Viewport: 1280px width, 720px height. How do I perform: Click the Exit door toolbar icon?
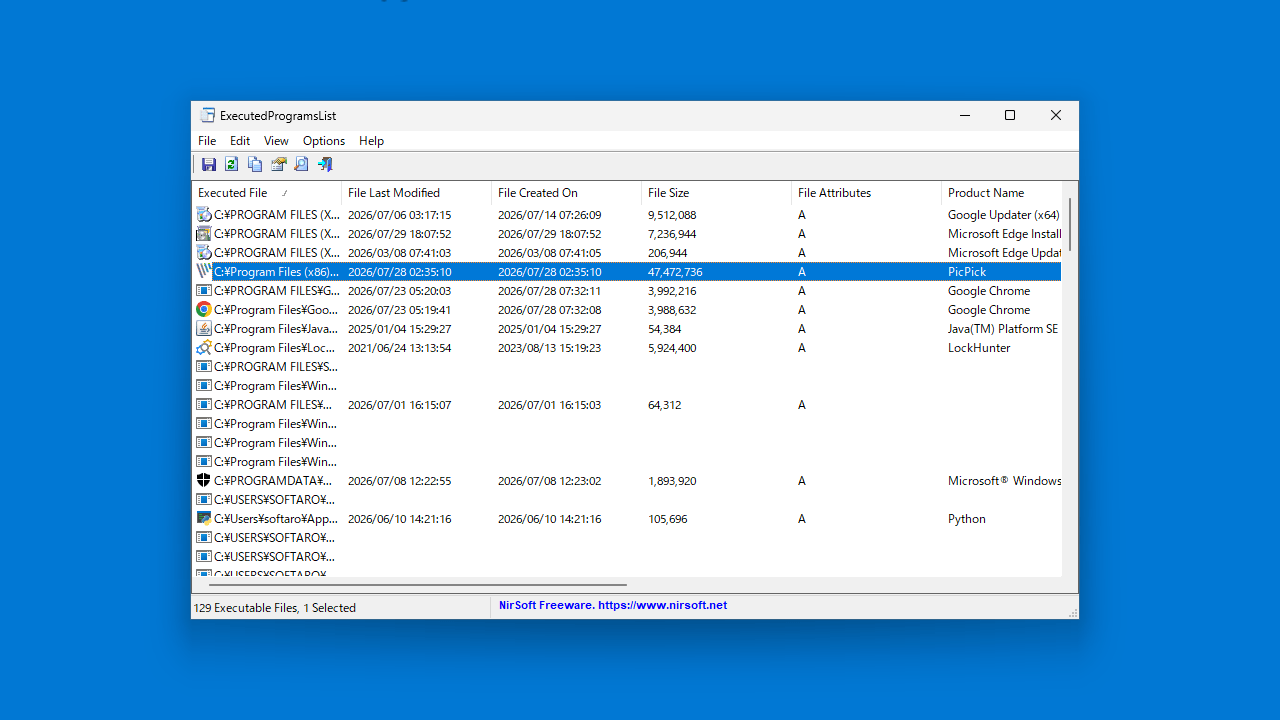pyautogui.click(x=325, y=165)
